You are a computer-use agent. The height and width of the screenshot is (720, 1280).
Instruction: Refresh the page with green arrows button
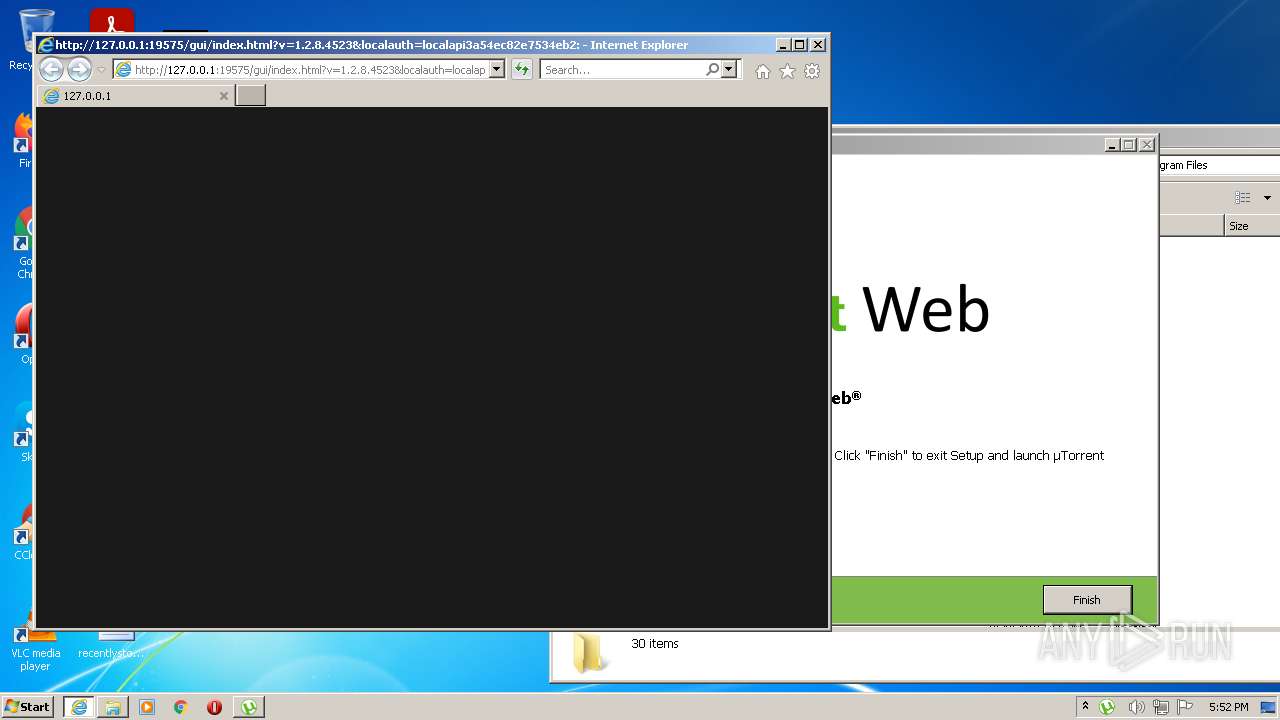pyautogui.click(x=522, y=70)
